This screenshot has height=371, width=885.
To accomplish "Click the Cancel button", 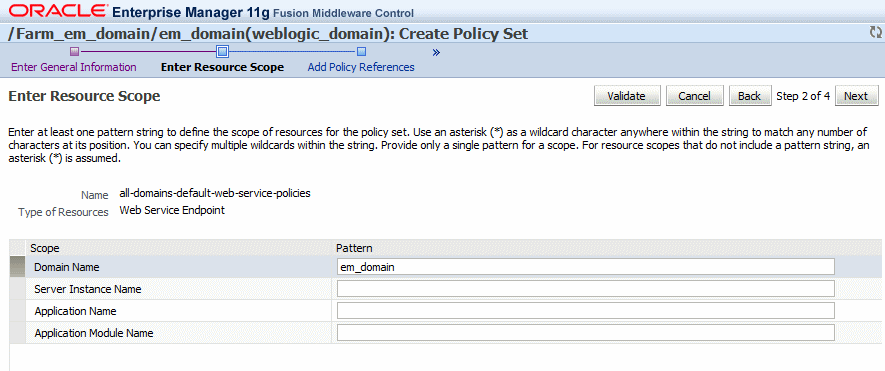I will pyautogui.click(x=694, y=96).
